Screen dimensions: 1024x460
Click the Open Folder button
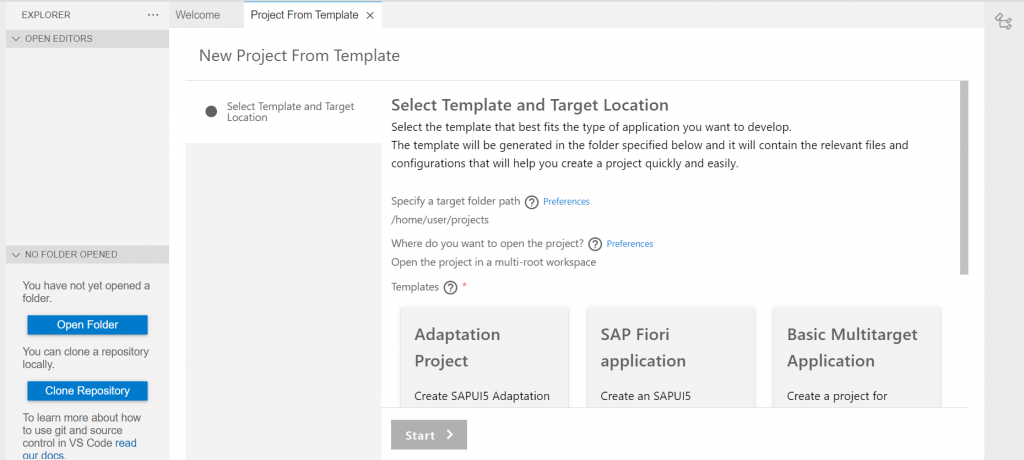point(88,325)
